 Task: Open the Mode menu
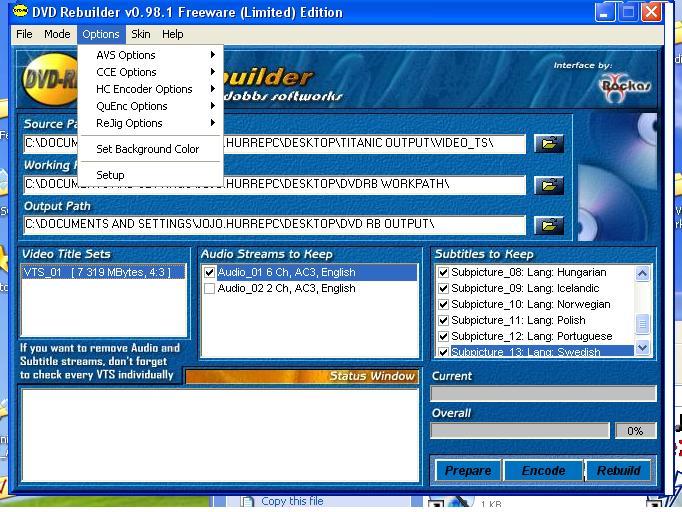57,34
